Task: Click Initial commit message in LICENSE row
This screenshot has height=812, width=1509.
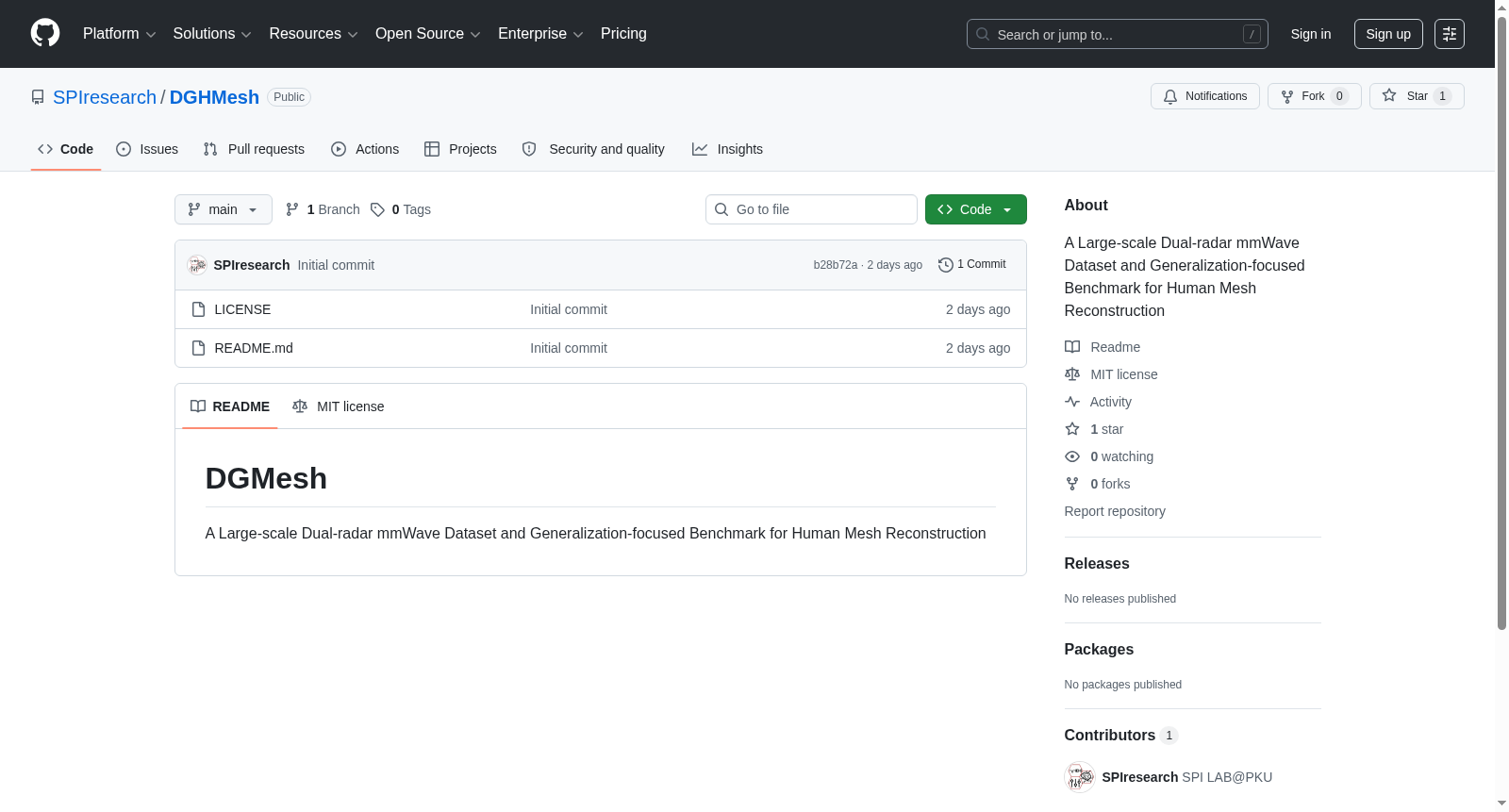Action: coord(569,309)
